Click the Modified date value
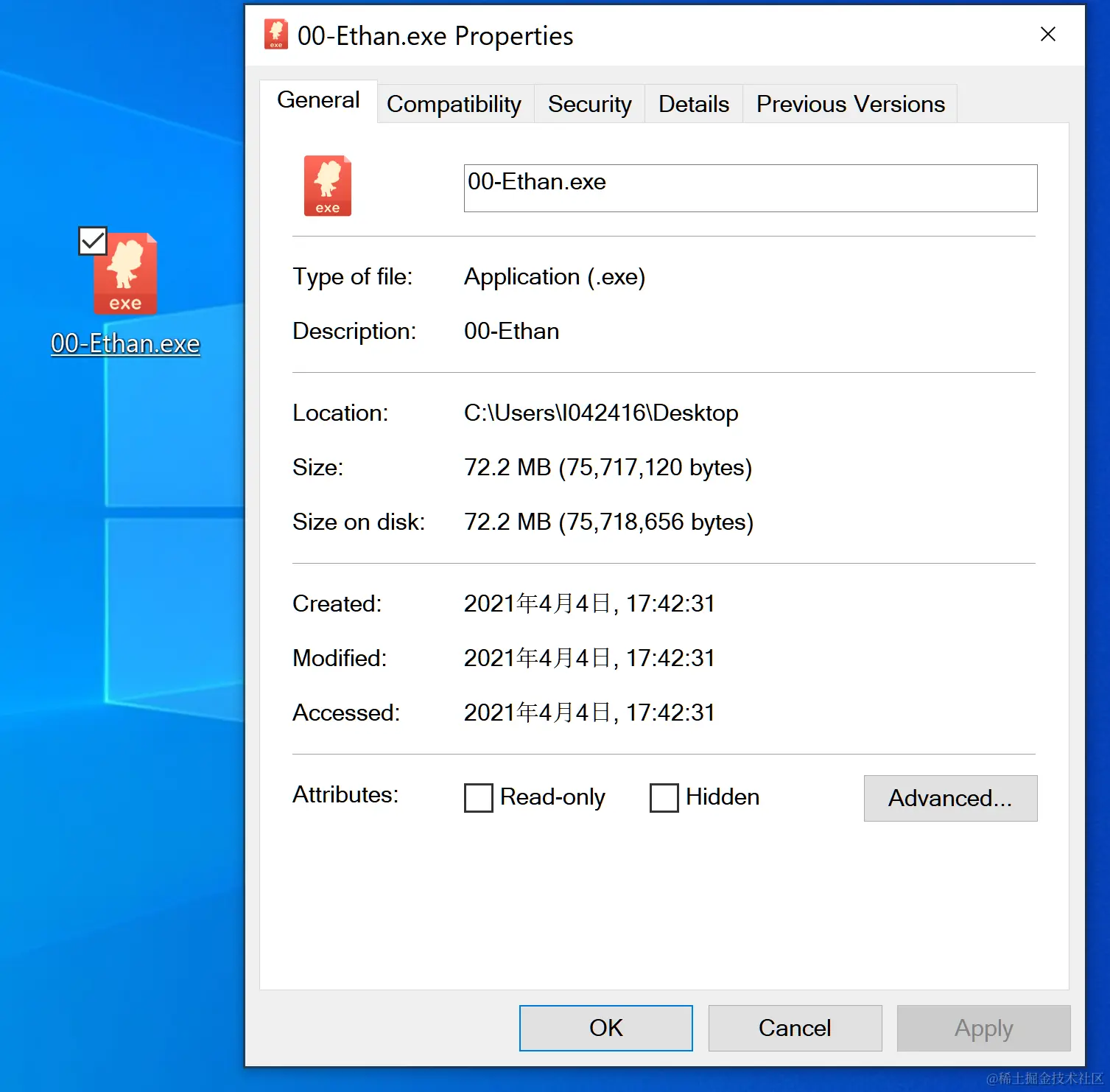 coord(589,658)
